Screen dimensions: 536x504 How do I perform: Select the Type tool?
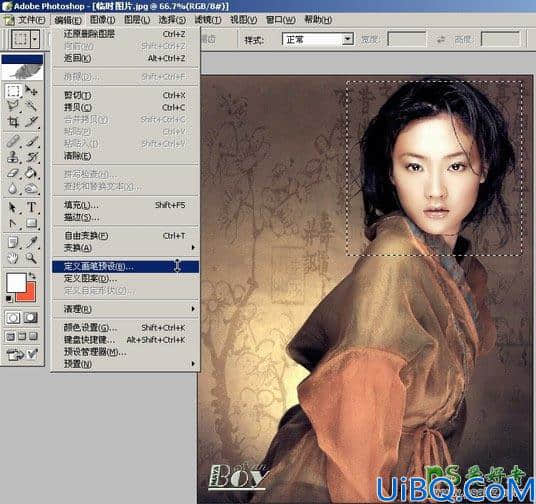[31, 208]
